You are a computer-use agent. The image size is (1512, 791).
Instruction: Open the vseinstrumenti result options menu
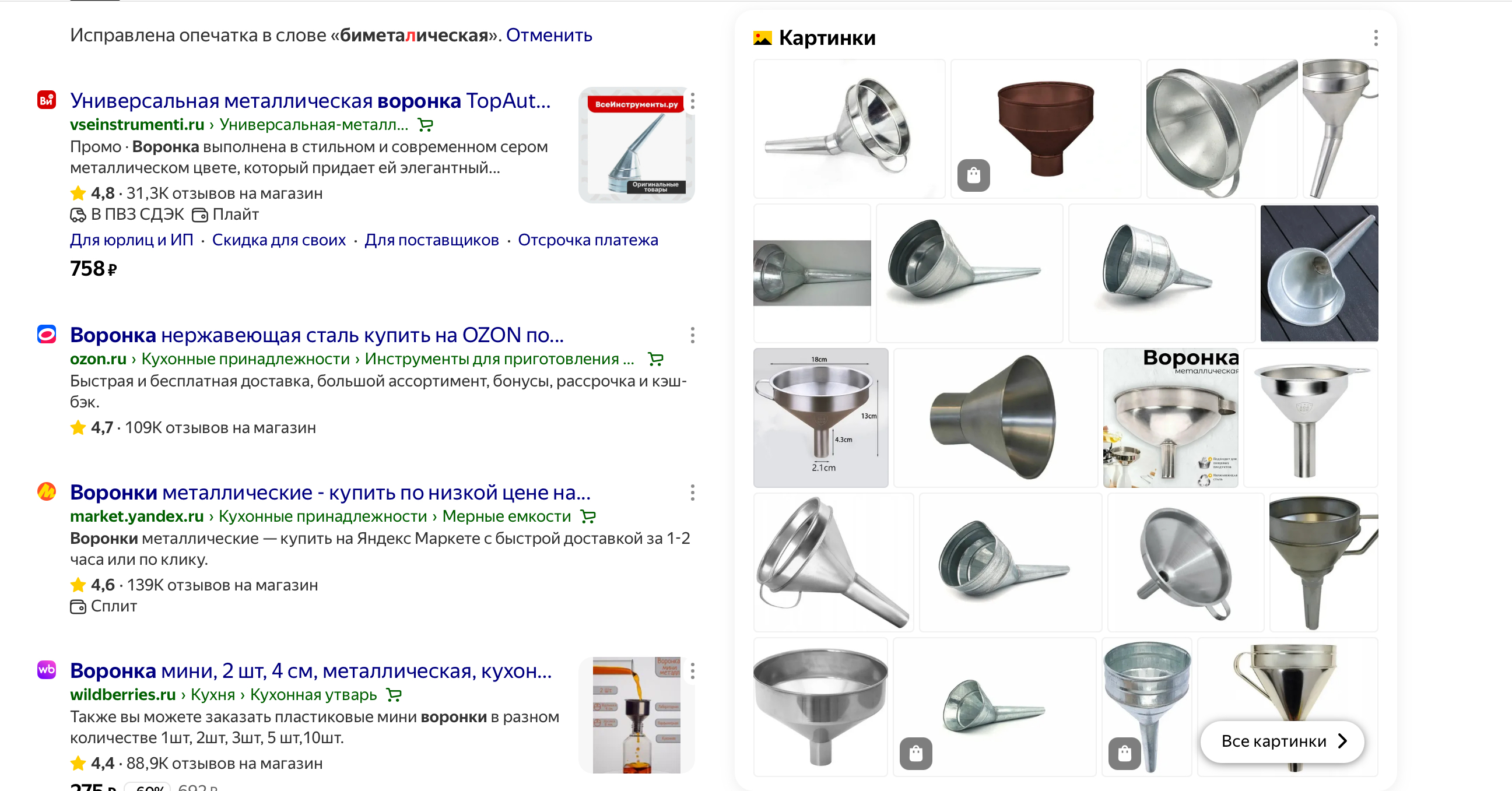[x=693, y=101]
